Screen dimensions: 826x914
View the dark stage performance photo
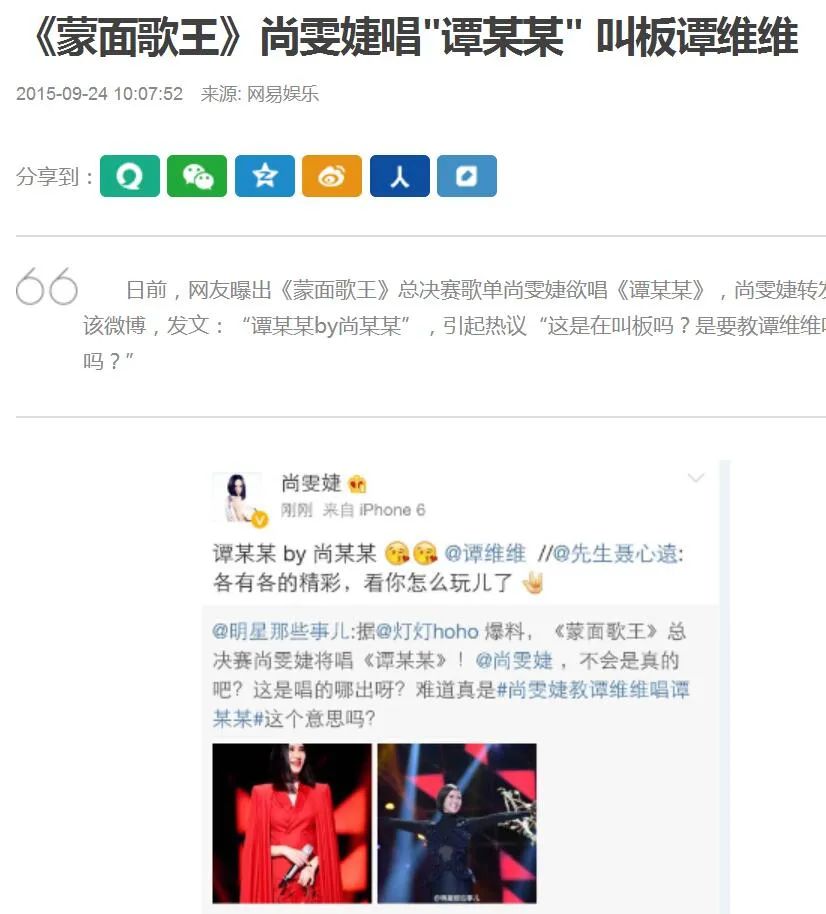[x=457, y=823]
